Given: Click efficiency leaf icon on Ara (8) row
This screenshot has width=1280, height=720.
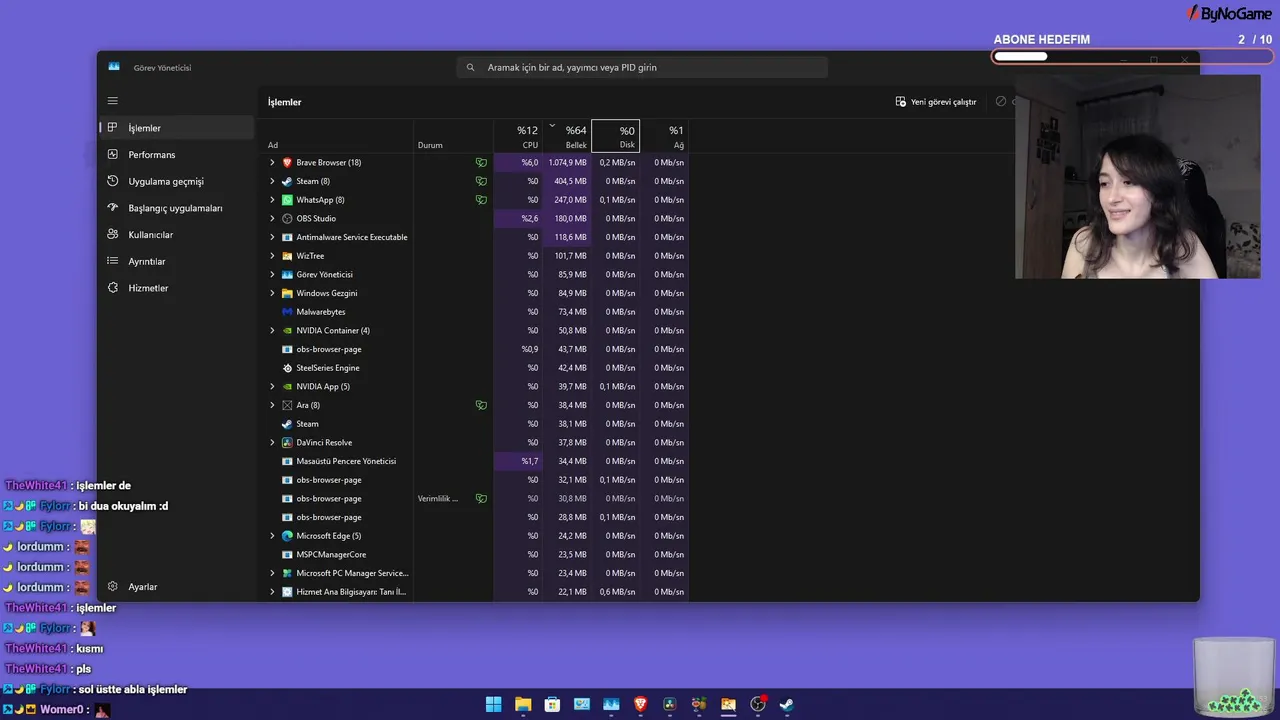Looking at the screenshot, I should pos(481,405).
